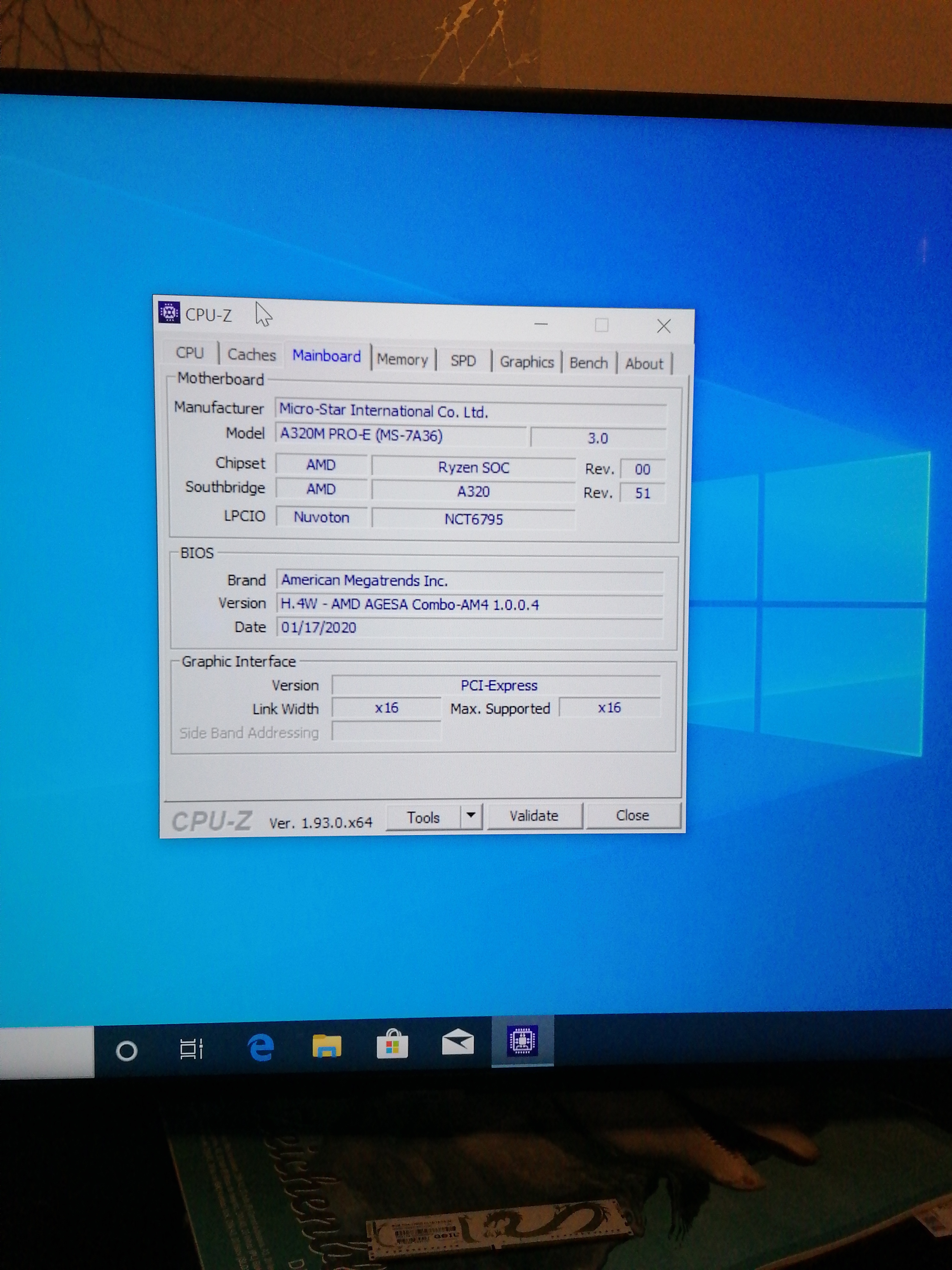This screenshot has height=1270, width=952.
Task: Close CPU-Z using title bar X
Action: point(664,327)
